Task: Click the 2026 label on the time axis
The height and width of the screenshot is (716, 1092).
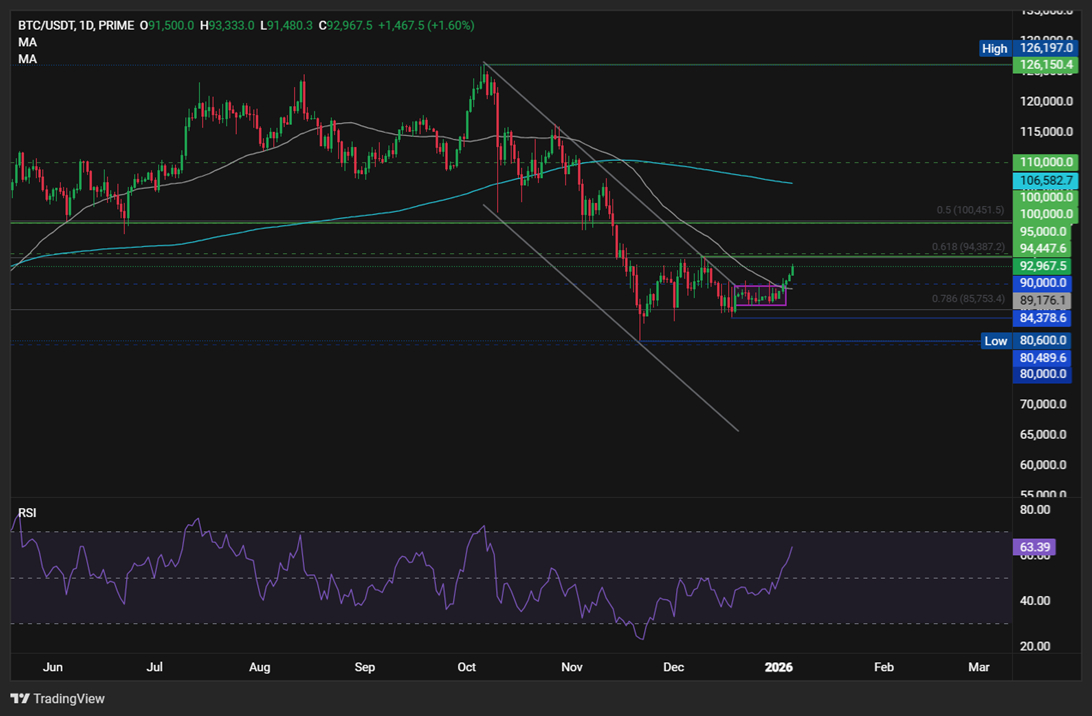Action: tap(778, 667)
